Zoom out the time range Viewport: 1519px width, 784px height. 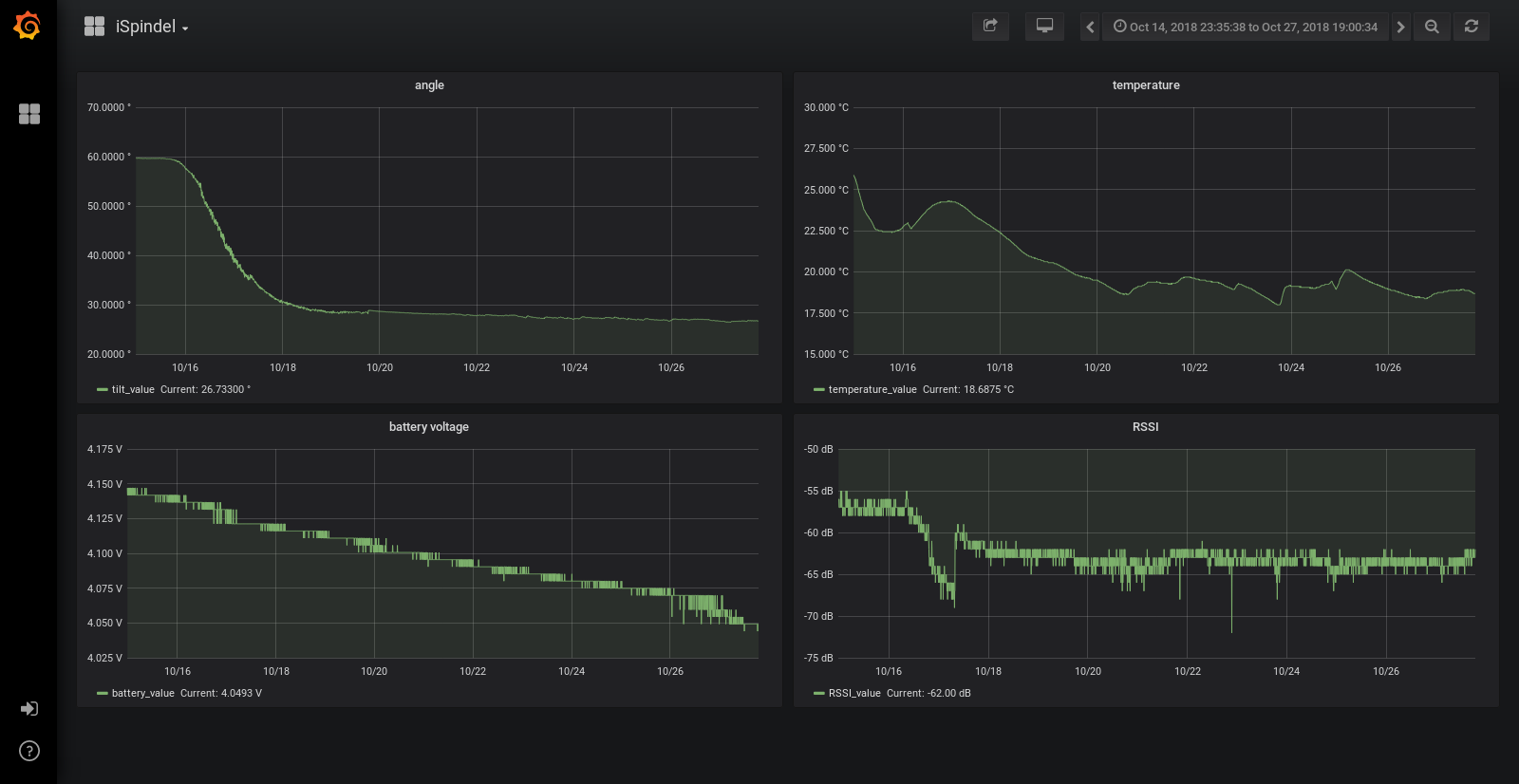pos(1432,27)
